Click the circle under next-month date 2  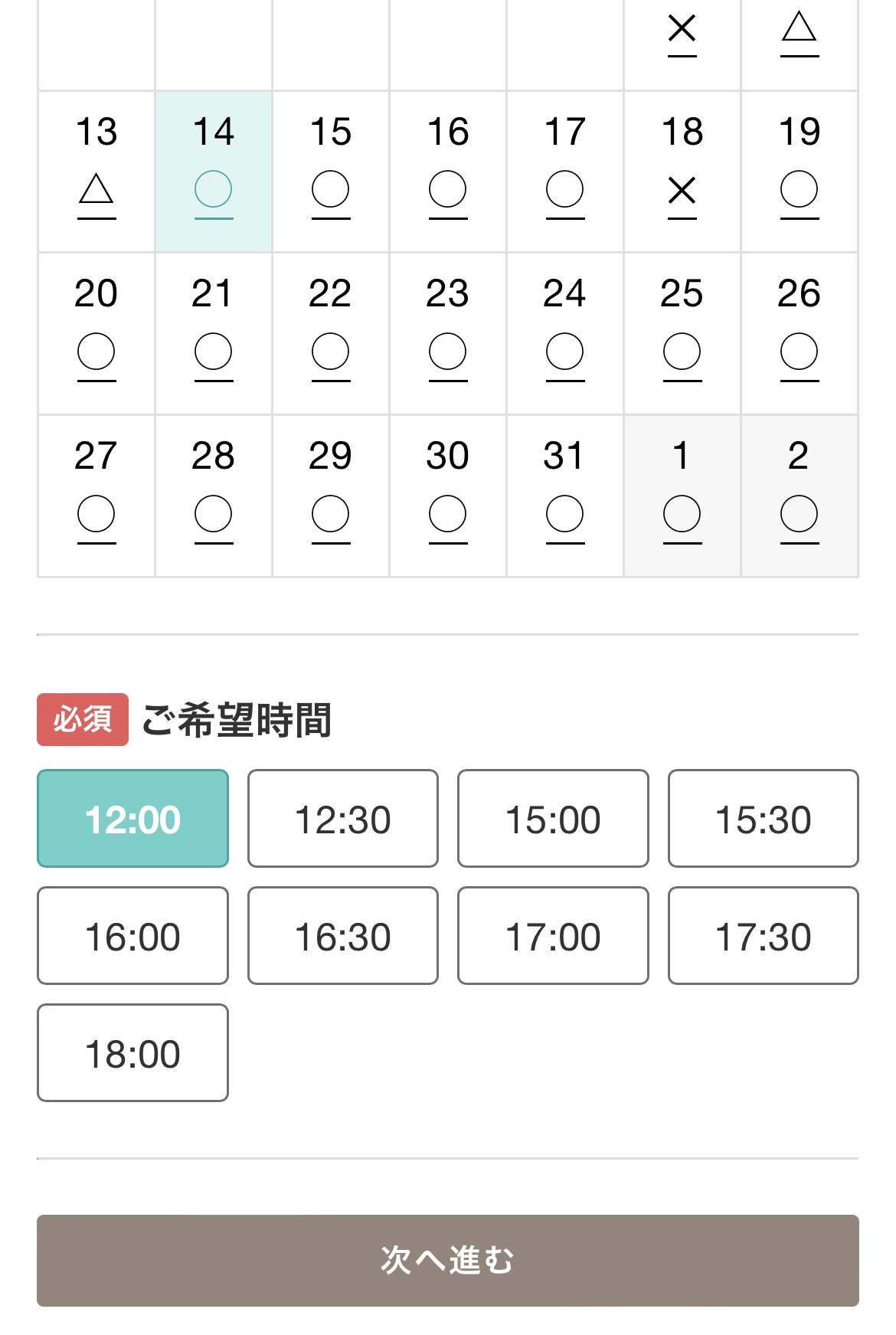tap(799, 514)
